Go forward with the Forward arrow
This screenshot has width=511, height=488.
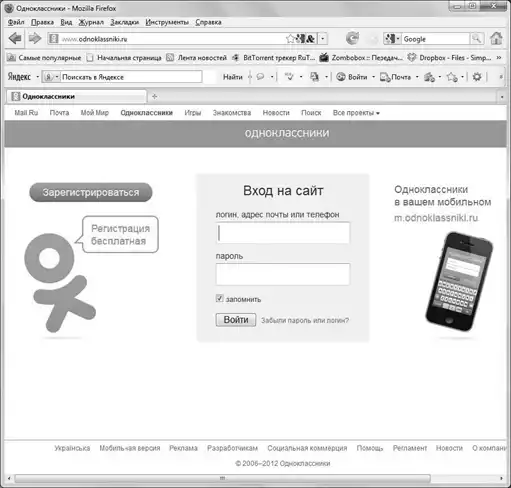click(34, 39)
